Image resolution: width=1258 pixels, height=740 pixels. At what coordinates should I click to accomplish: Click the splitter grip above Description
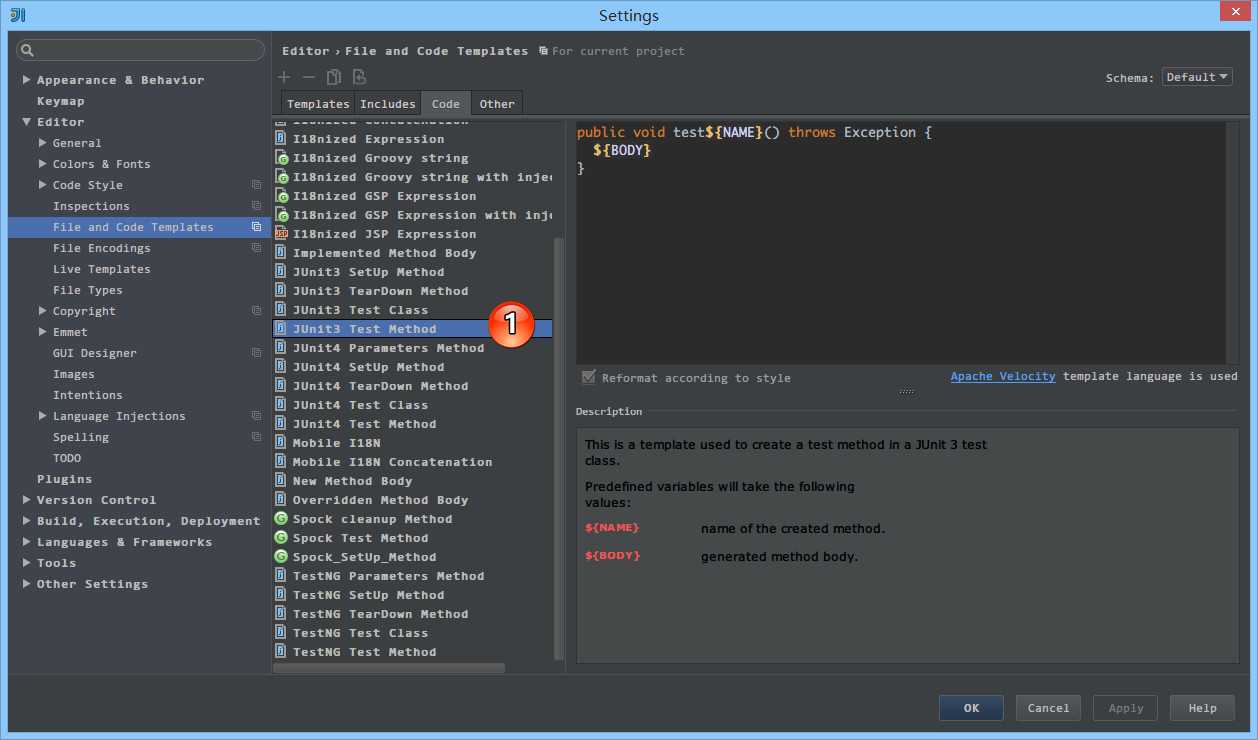[907, 392]
